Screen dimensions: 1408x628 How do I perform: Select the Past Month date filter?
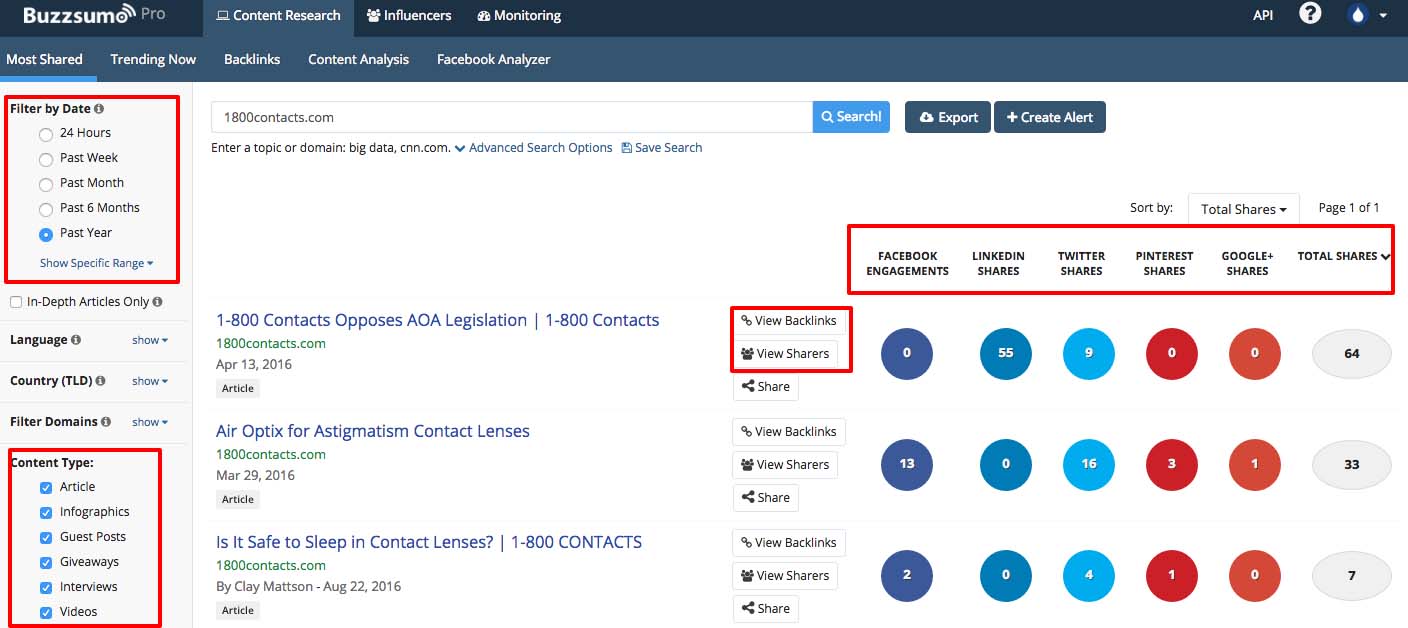pyautogui.click(x=46, y=184)
